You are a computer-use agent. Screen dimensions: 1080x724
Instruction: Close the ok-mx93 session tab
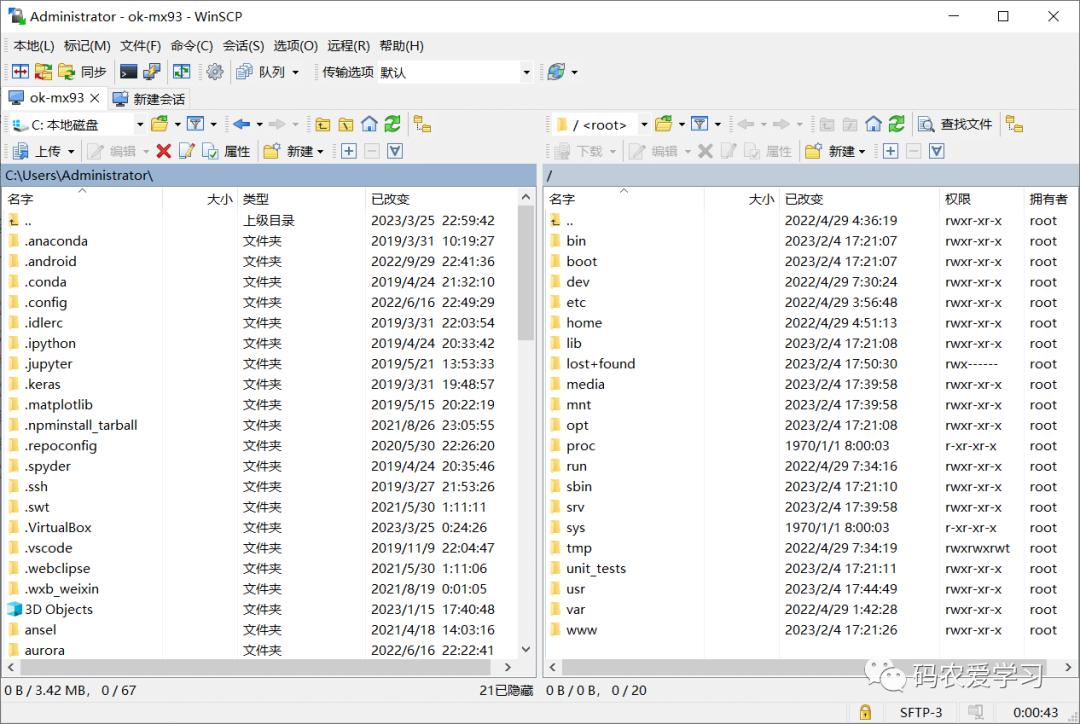pos(95,98)
